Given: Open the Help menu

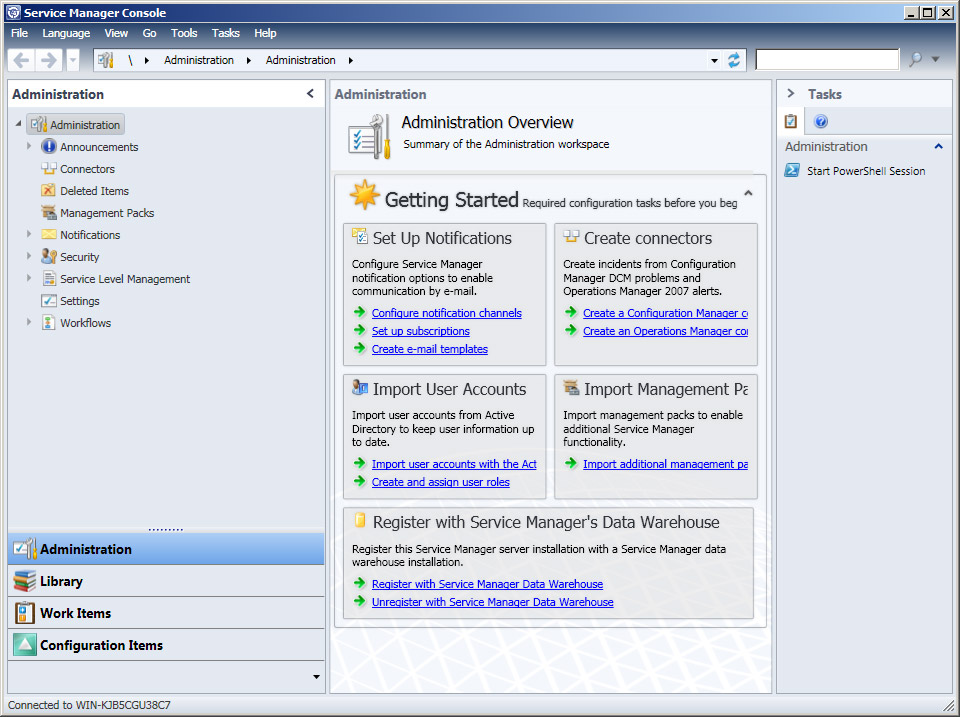Looking at the screenshot, I should [x=265, y=33].
